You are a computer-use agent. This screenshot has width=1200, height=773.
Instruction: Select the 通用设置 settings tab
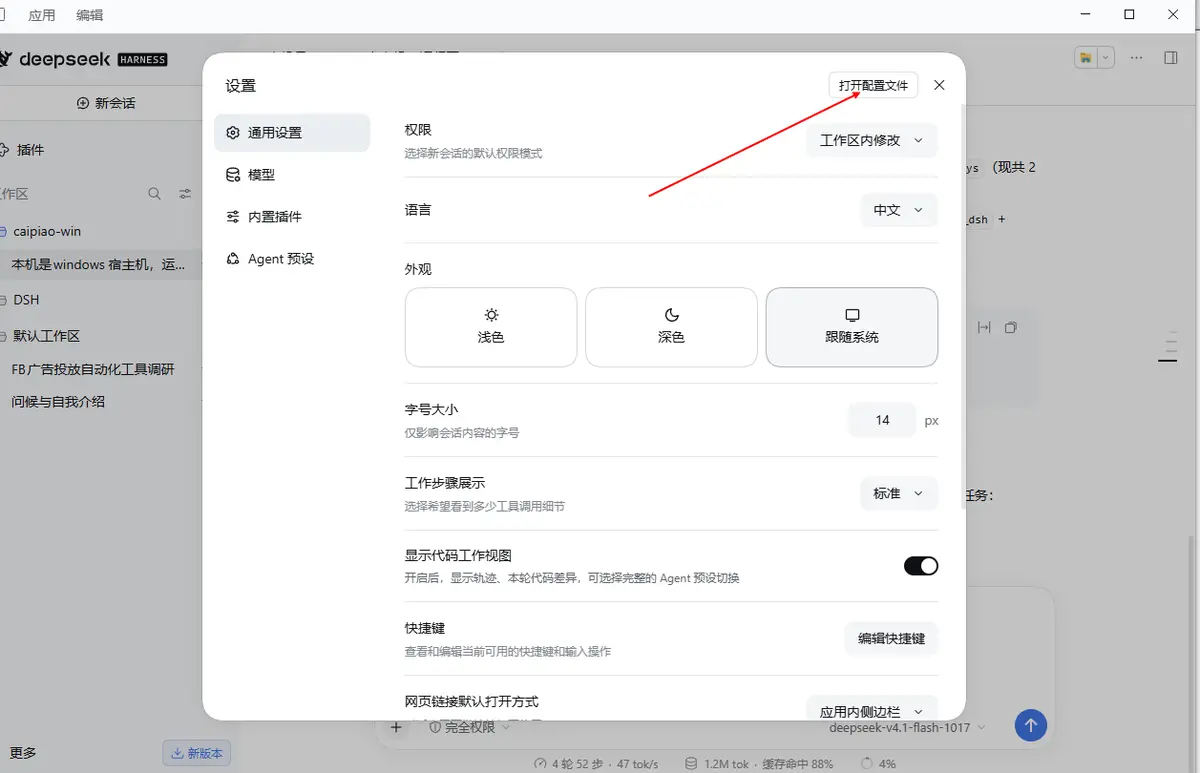[x=292, y=132]
